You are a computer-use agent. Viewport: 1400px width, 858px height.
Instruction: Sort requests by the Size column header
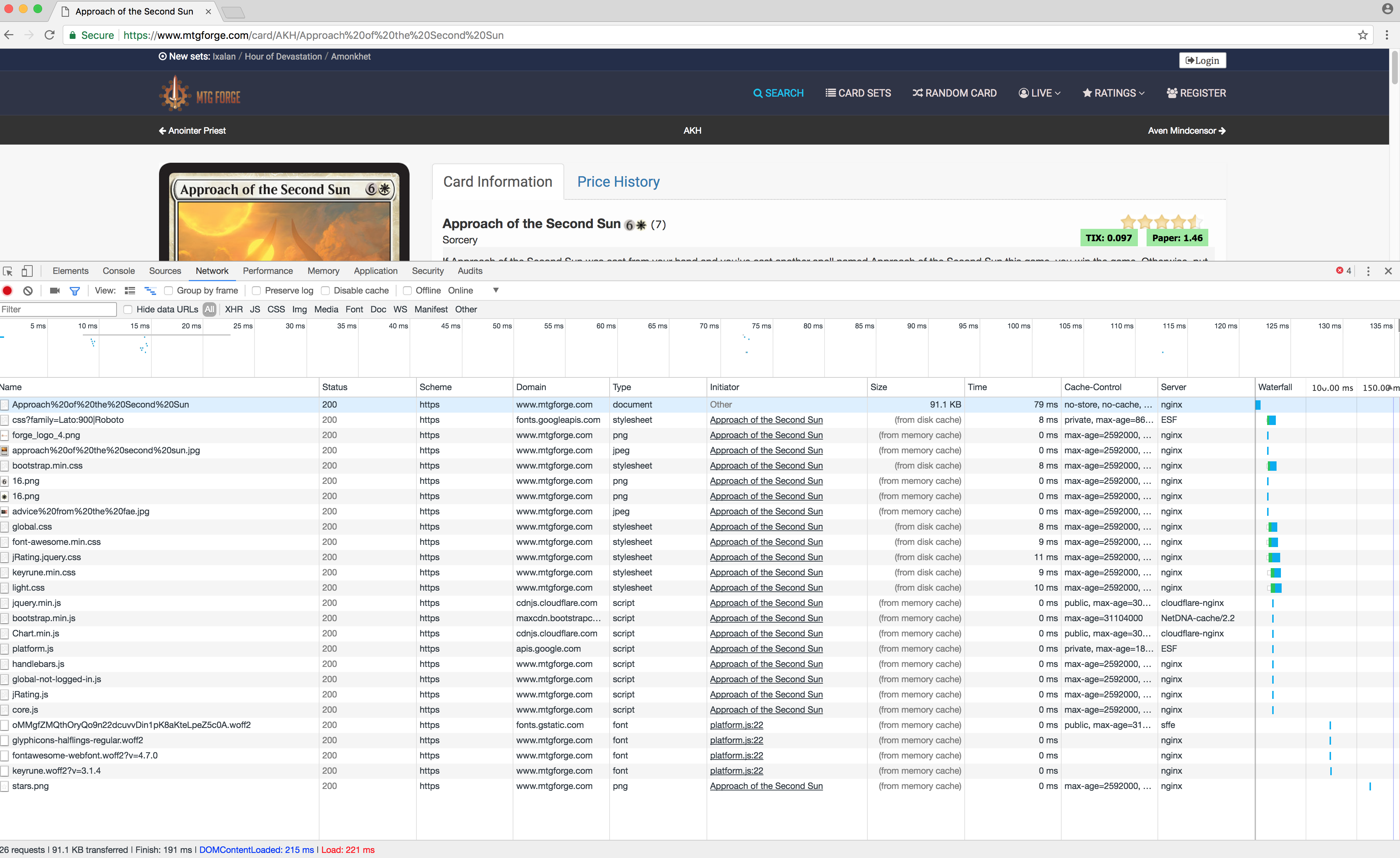coord(915,387)
